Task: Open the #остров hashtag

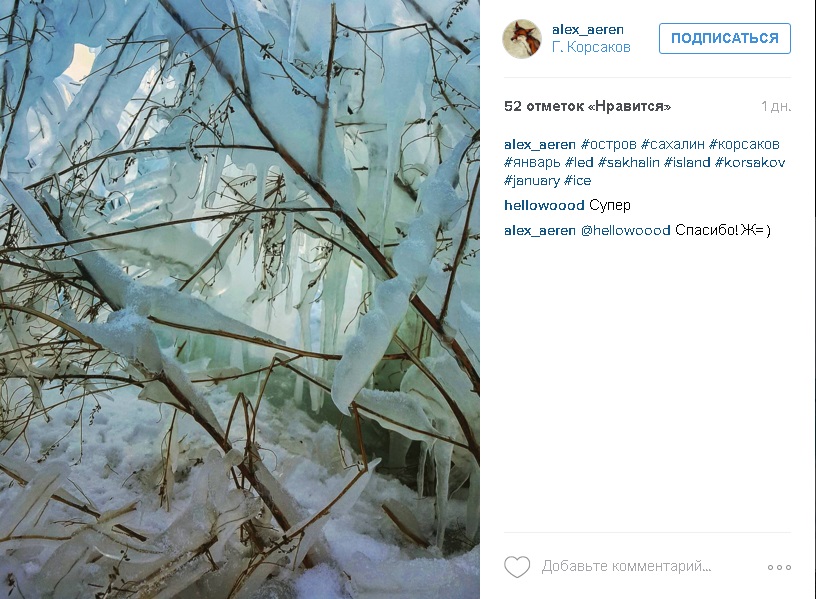Action: [x=608, y=144]
